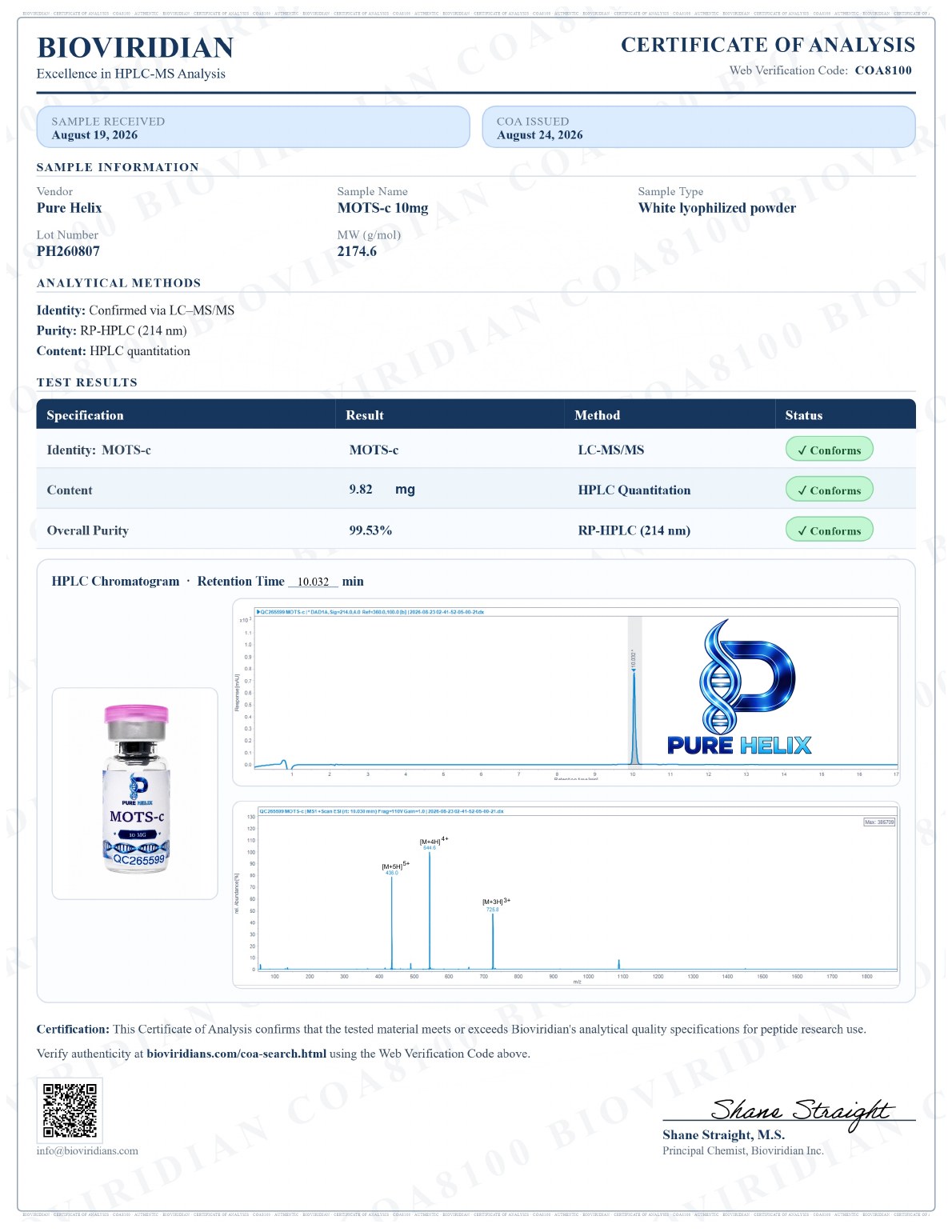952x1232 pixels.
Task: Click the Identity: Confirmed via LC-MS/MS line
Action: [x=136, y=312]
